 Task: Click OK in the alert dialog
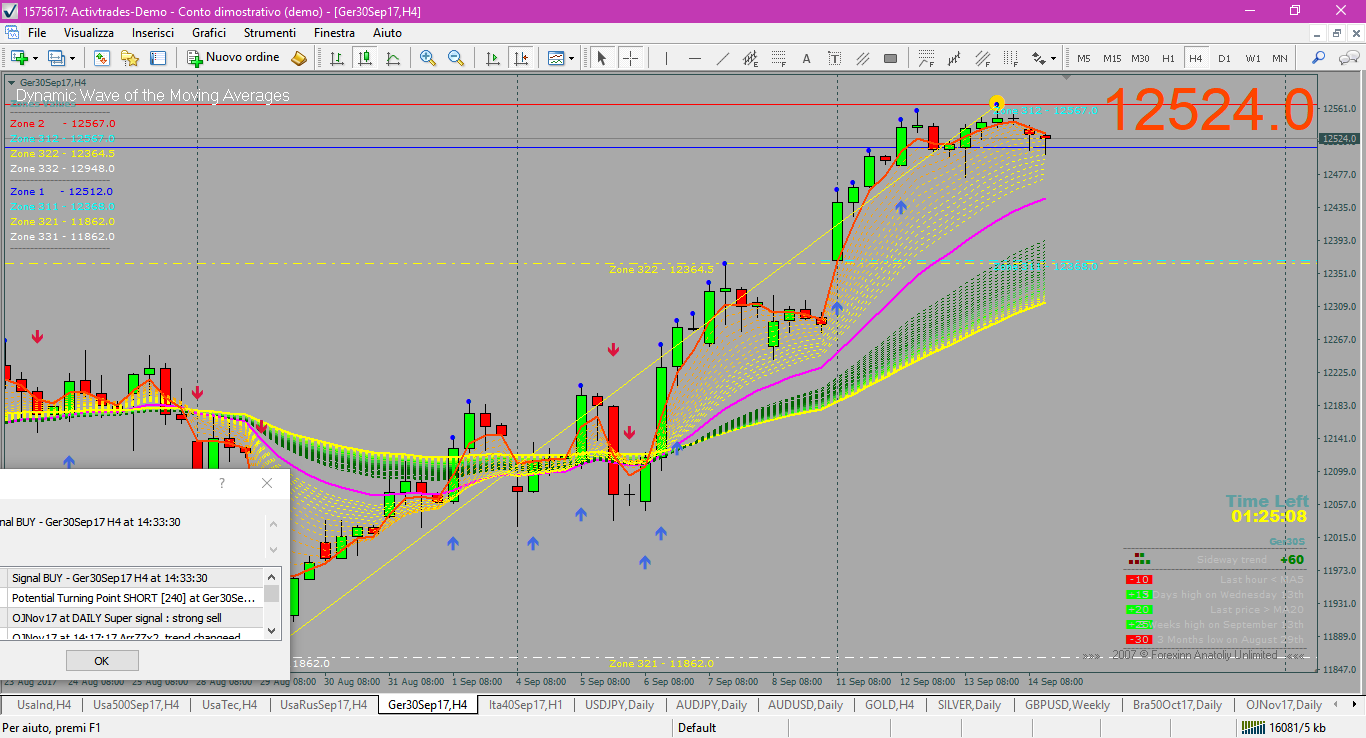(102, 661)
